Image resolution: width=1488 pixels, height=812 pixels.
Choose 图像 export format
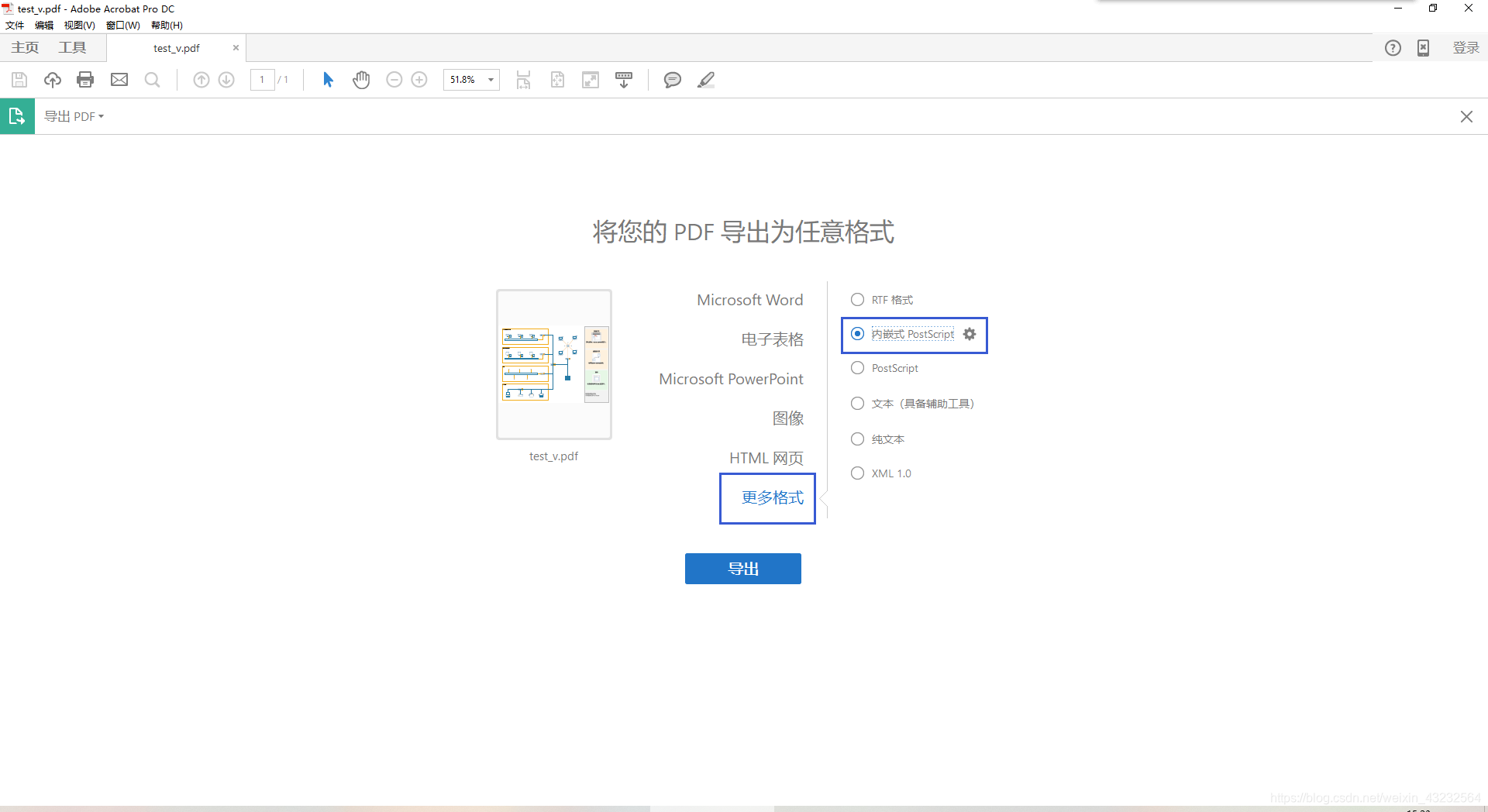coord(787,418)
